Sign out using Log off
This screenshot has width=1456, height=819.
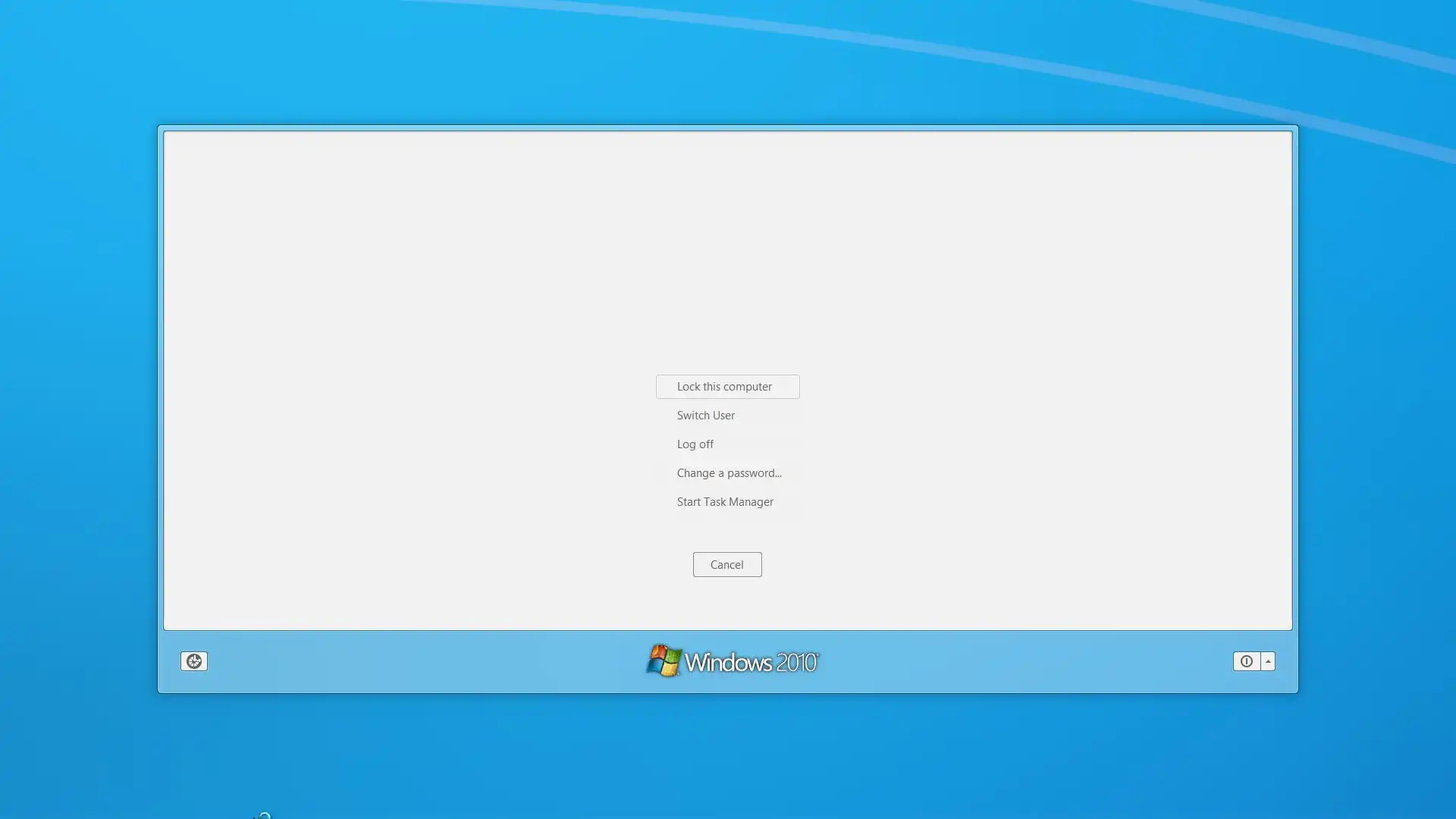tap(695, 444)
